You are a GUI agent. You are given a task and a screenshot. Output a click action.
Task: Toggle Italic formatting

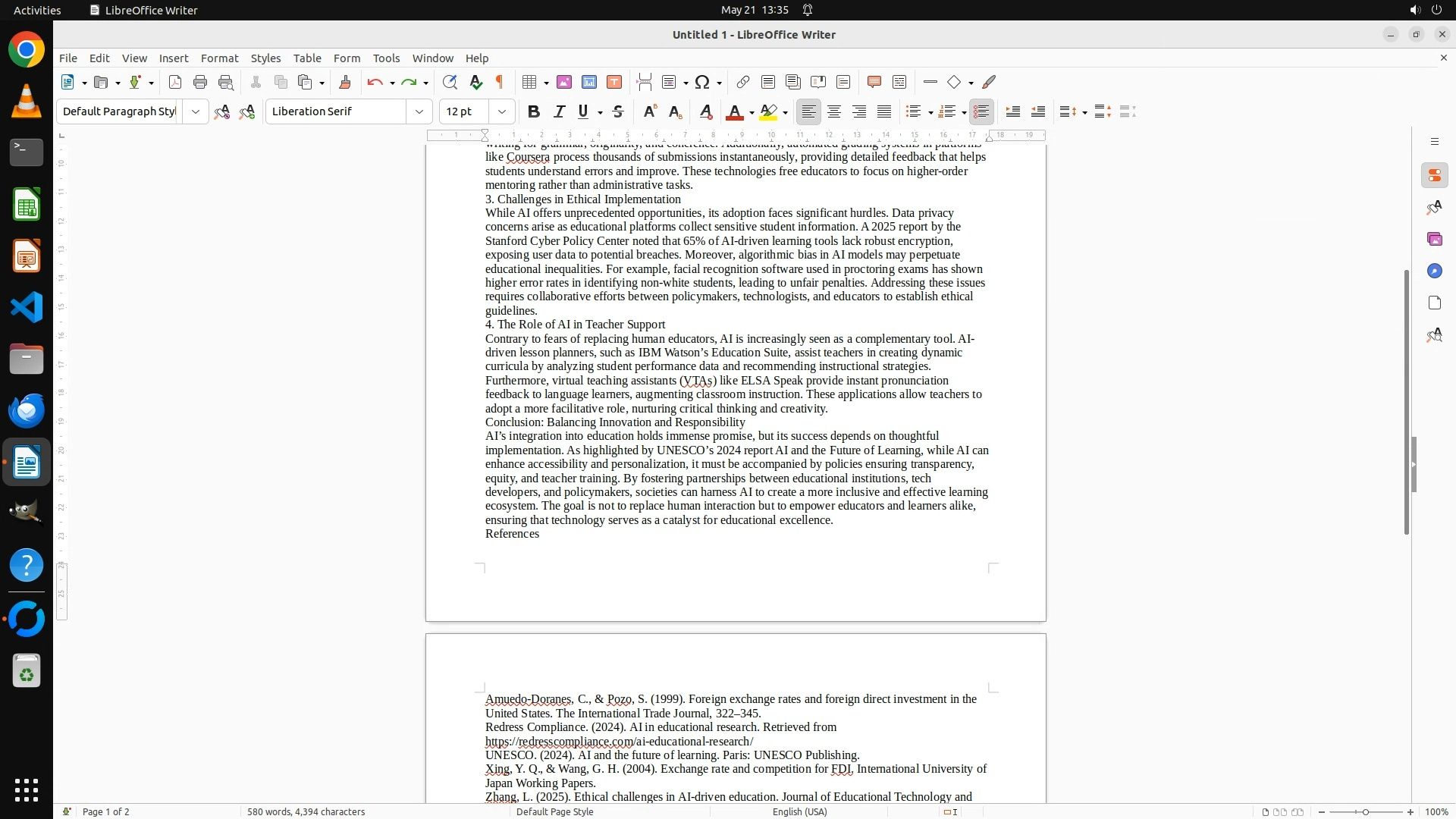[x=559, y=112]
